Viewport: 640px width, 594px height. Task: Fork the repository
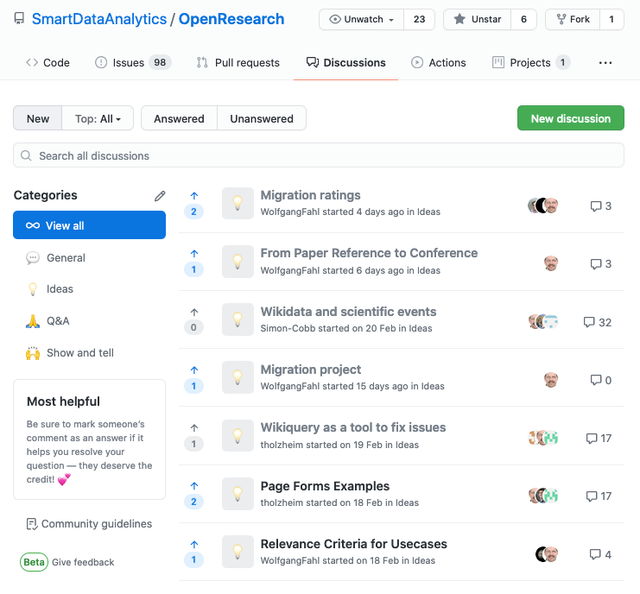(x=573, y=19)
